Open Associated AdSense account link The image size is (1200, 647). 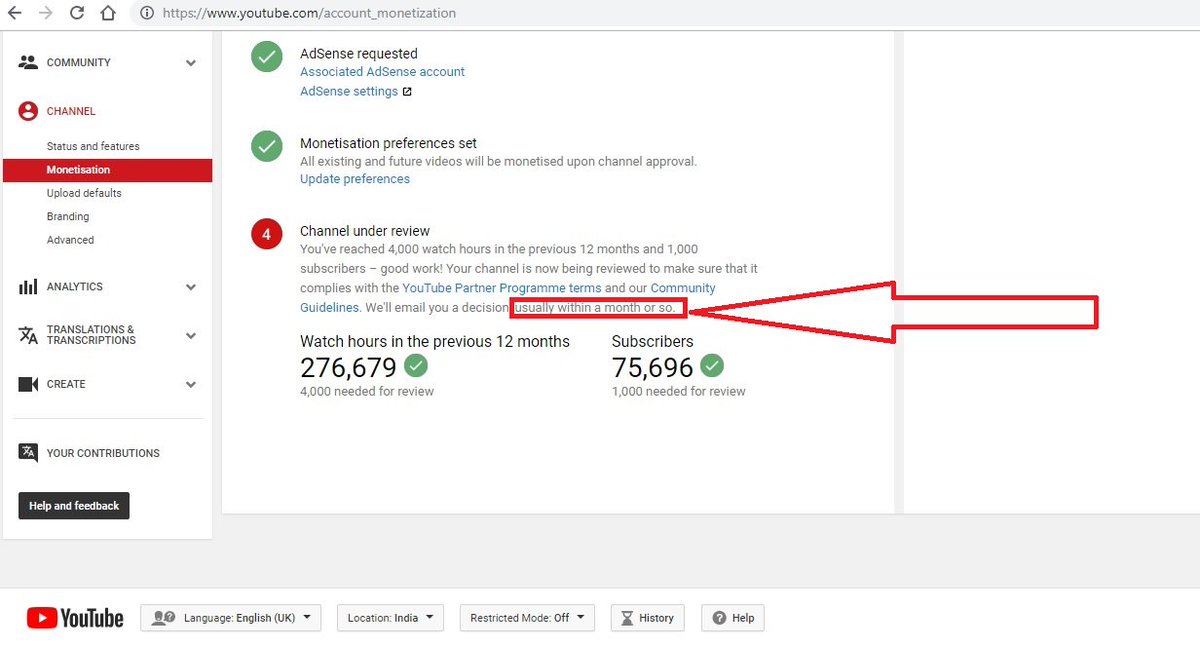[x=382, y=72]
